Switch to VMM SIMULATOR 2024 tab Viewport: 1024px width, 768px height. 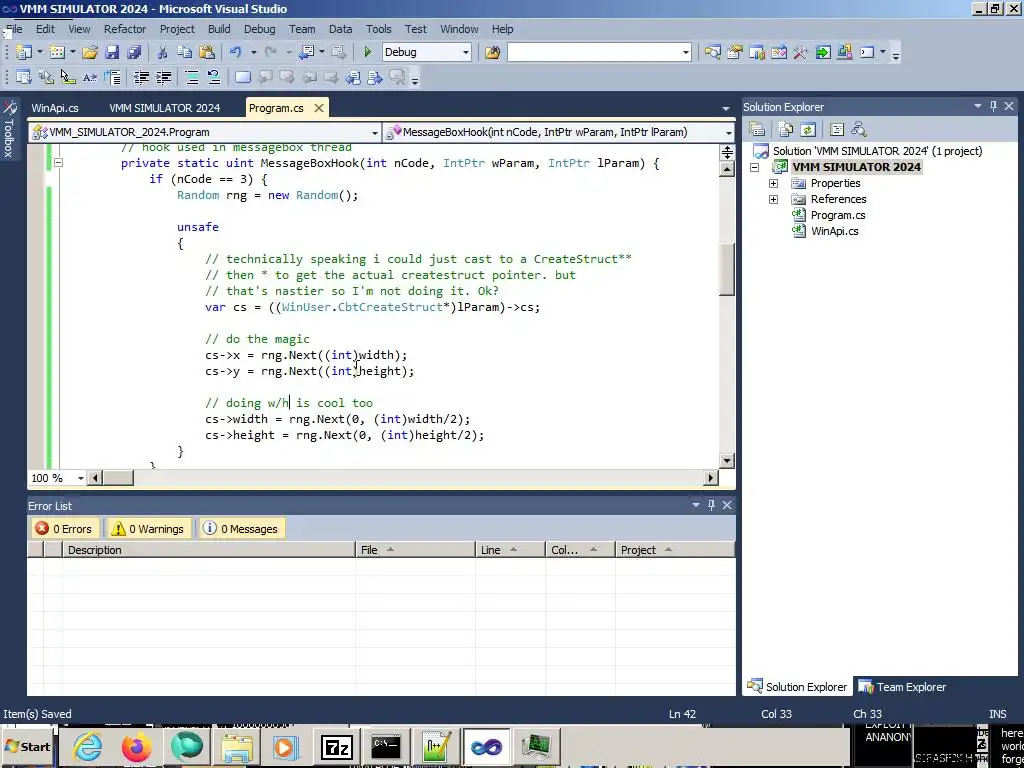pos(165,108)
